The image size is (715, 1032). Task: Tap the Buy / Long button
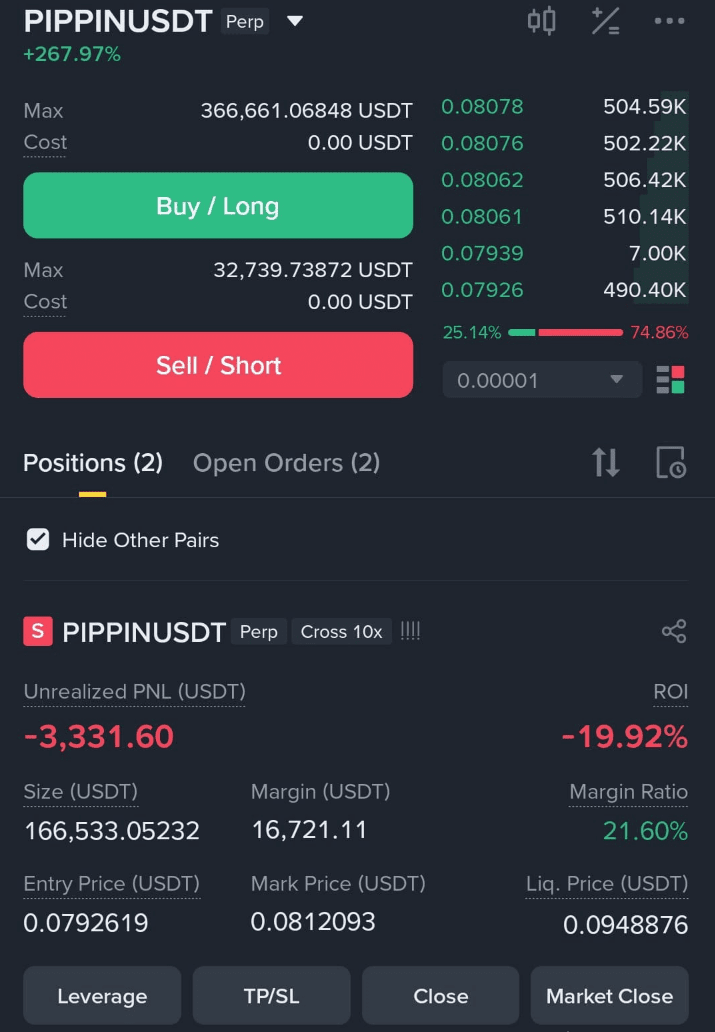(218, 205)
